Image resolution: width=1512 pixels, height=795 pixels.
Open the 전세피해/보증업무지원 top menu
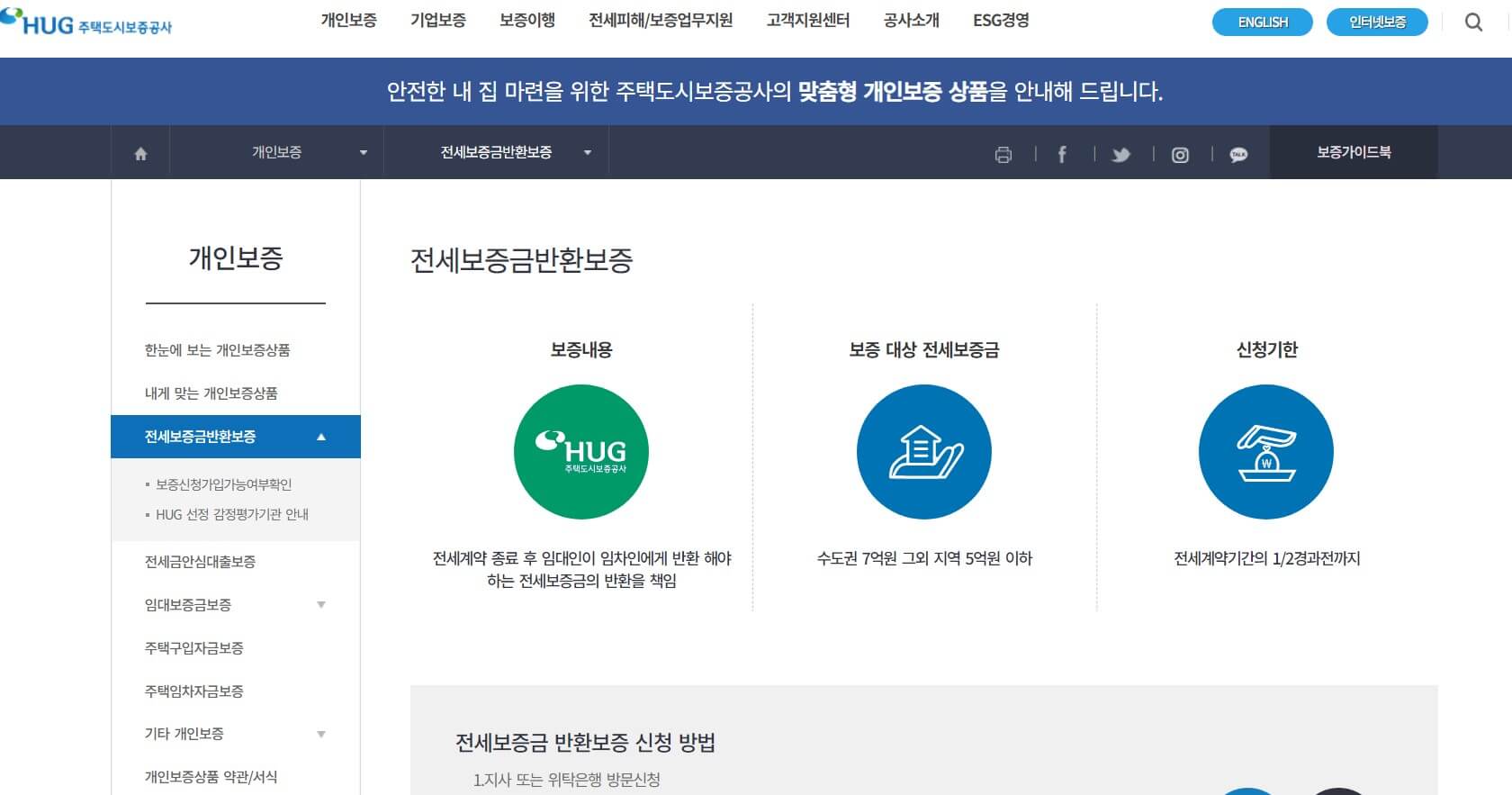click(x=661, y=20)
